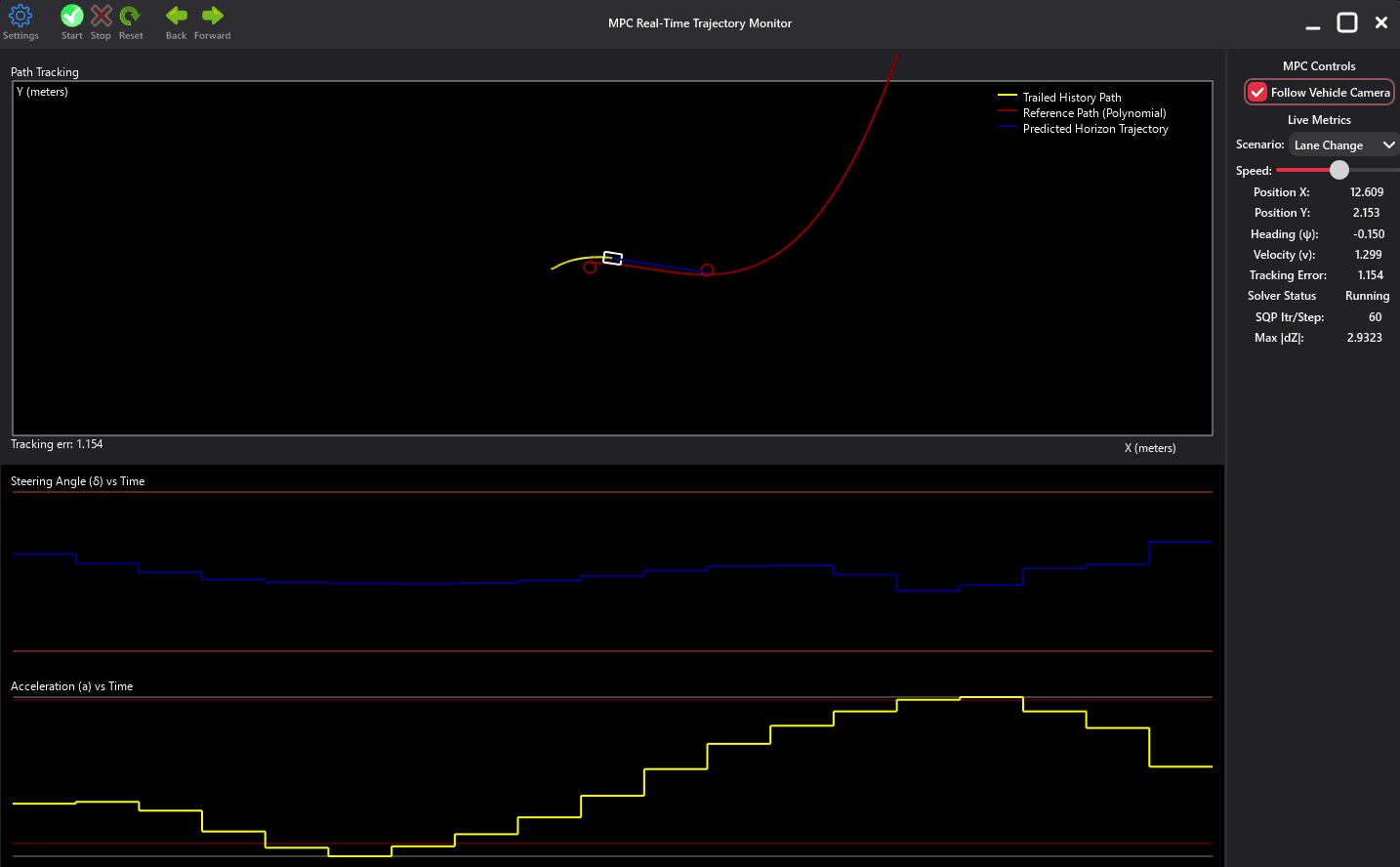
Task: Open the Scenario dropdown showing Lane Change
Action: coord(1344,144)
